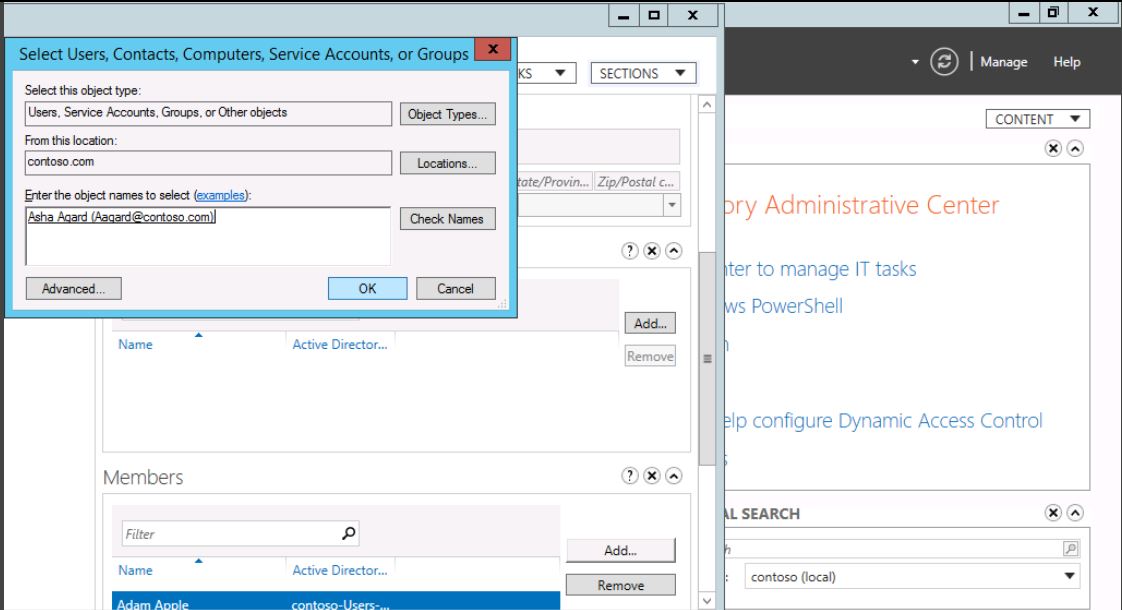Open the Help menu
The image size is (1122, 610).
(1066, 62)
